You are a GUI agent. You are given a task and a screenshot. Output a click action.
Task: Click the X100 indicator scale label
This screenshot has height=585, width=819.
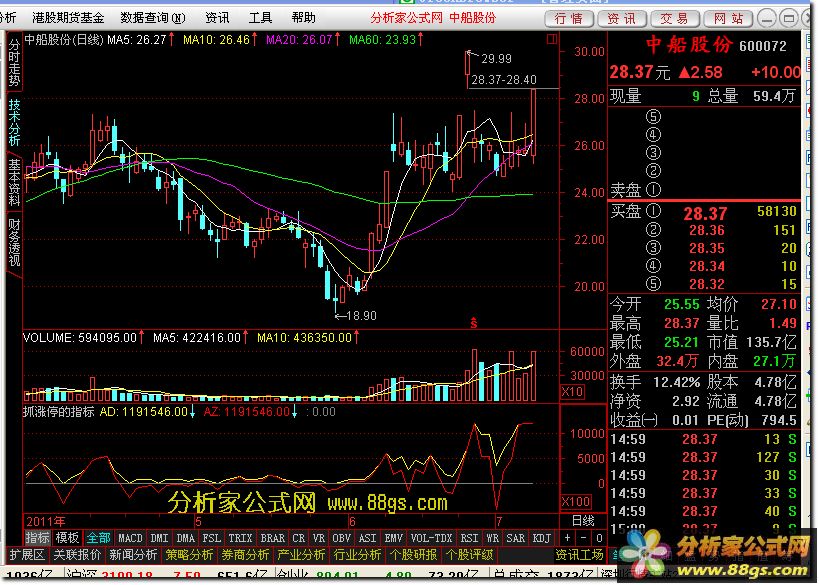[576, 502]
